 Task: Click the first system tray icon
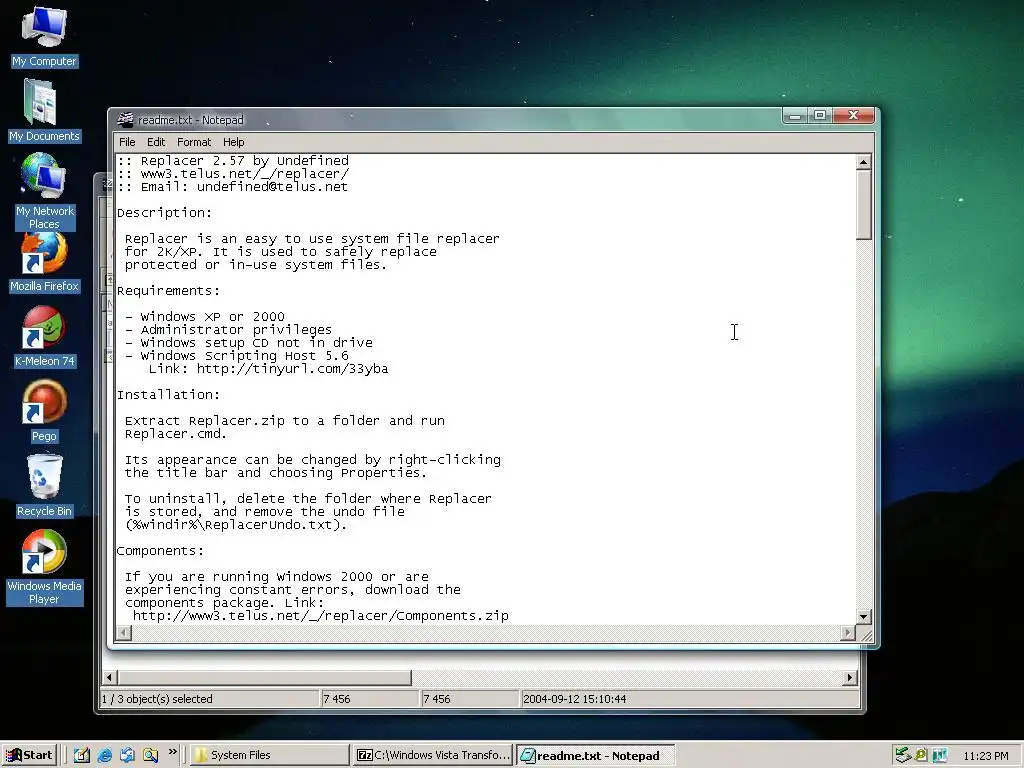click(x=903, y=755)
